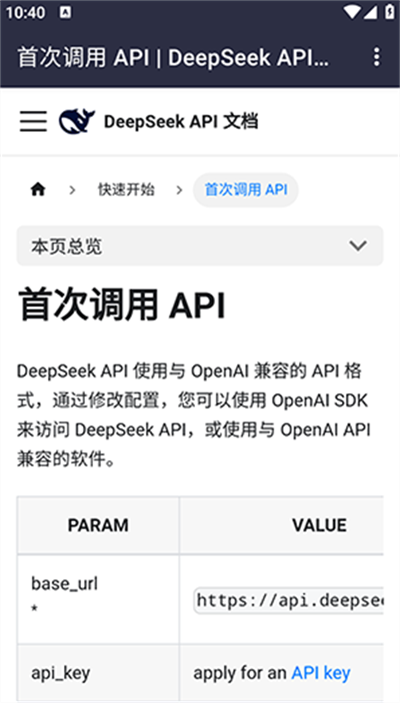Tap the api_key parameter cell

(x=98, y=673)
